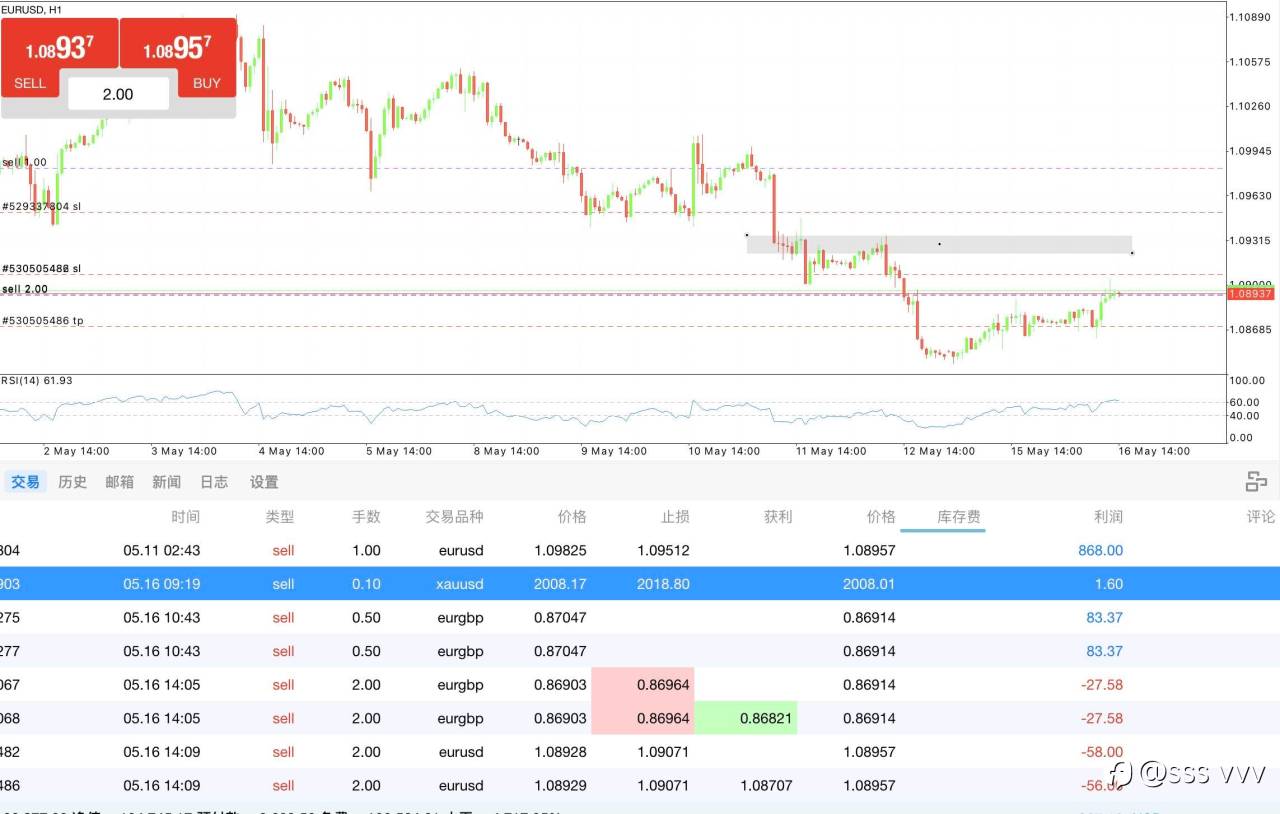The image size is (1280, 814).
Task: Select the 交易 tab
Action: coord(25,482)
